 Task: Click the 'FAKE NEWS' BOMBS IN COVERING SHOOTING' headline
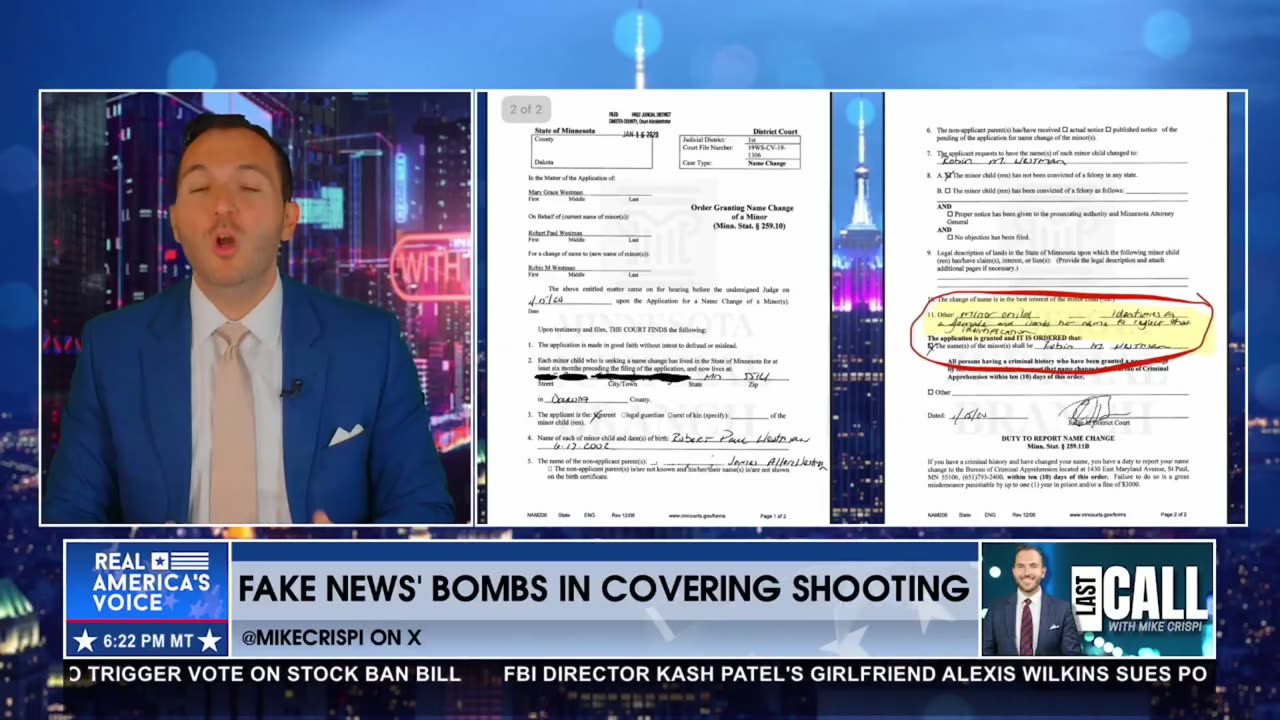603,588
